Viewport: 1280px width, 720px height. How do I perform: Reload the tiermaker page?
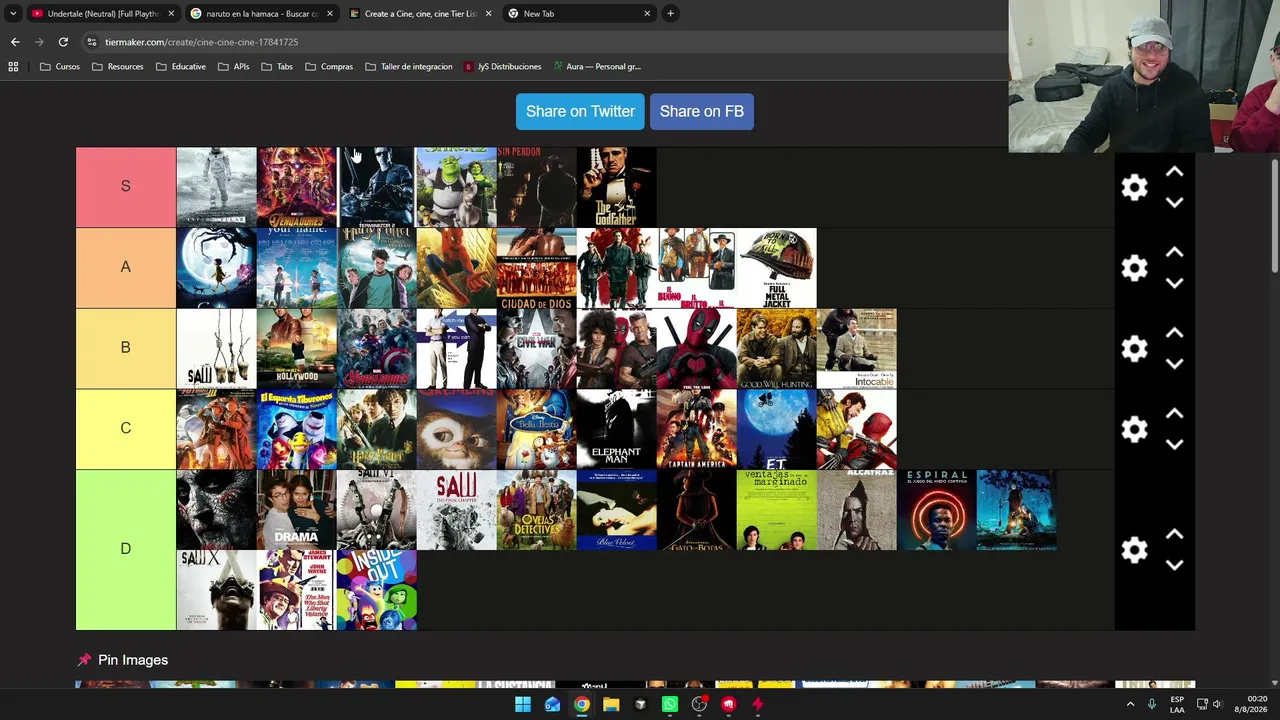[63, 42]
